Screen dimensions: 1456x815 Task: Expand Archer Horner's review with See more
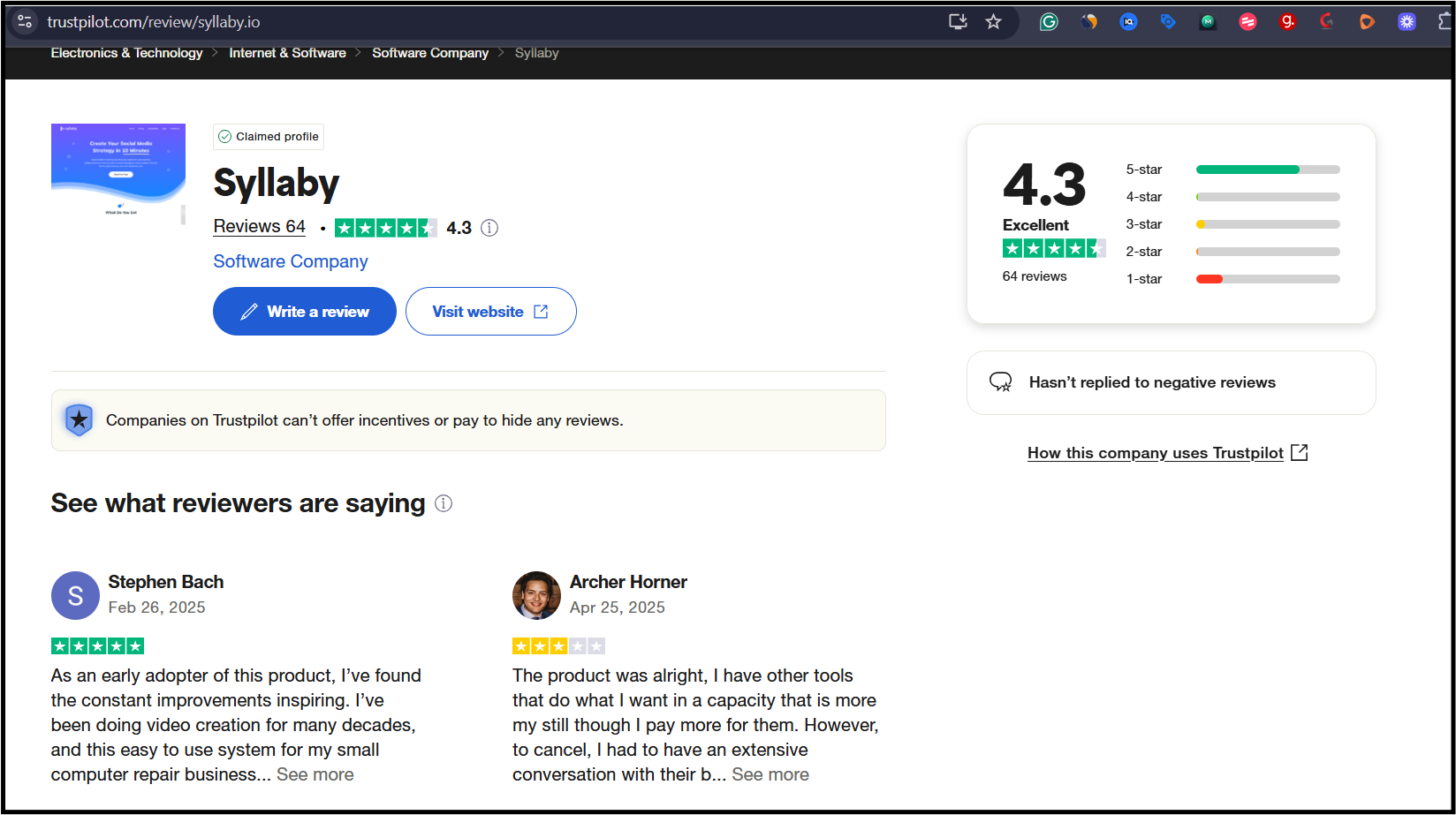click(x=770, y=774)
